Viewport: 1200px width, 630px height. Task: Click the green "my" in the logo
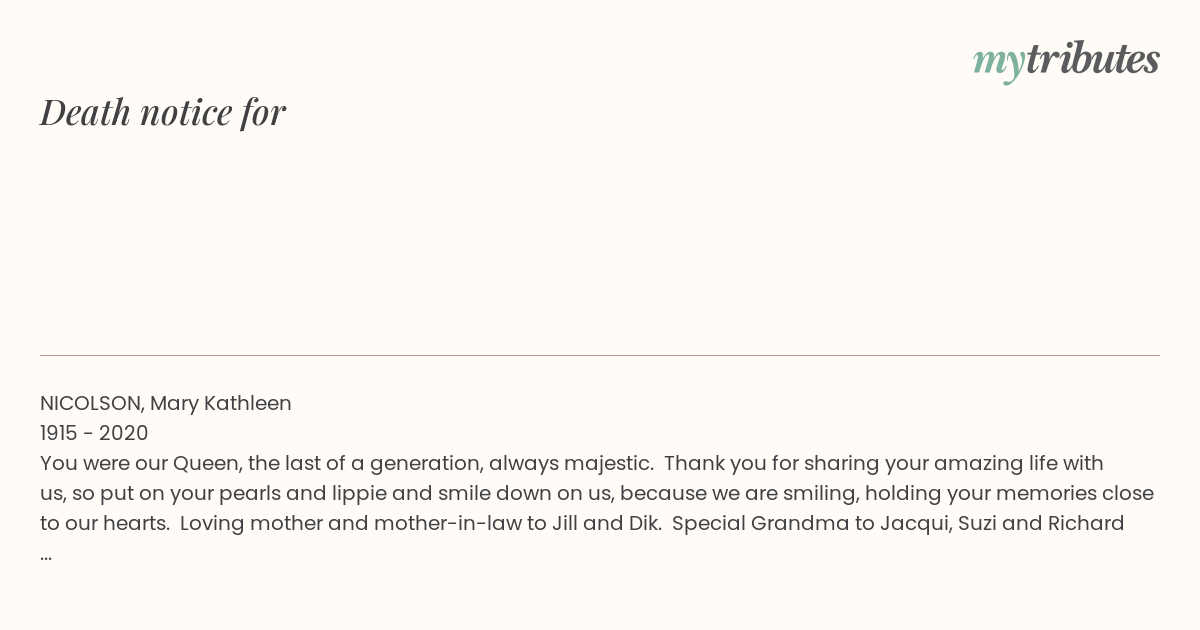point(998,64)
